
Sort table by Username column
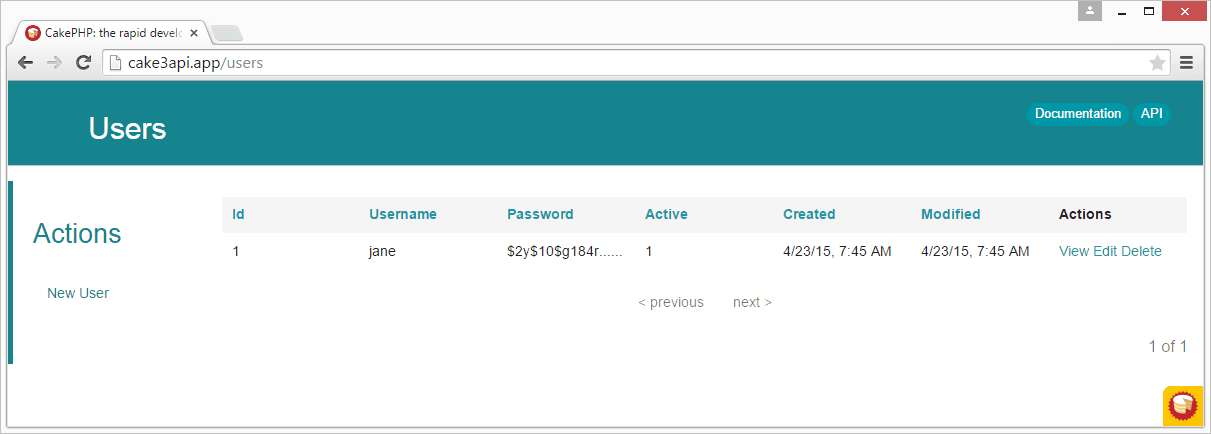(402, 214)
